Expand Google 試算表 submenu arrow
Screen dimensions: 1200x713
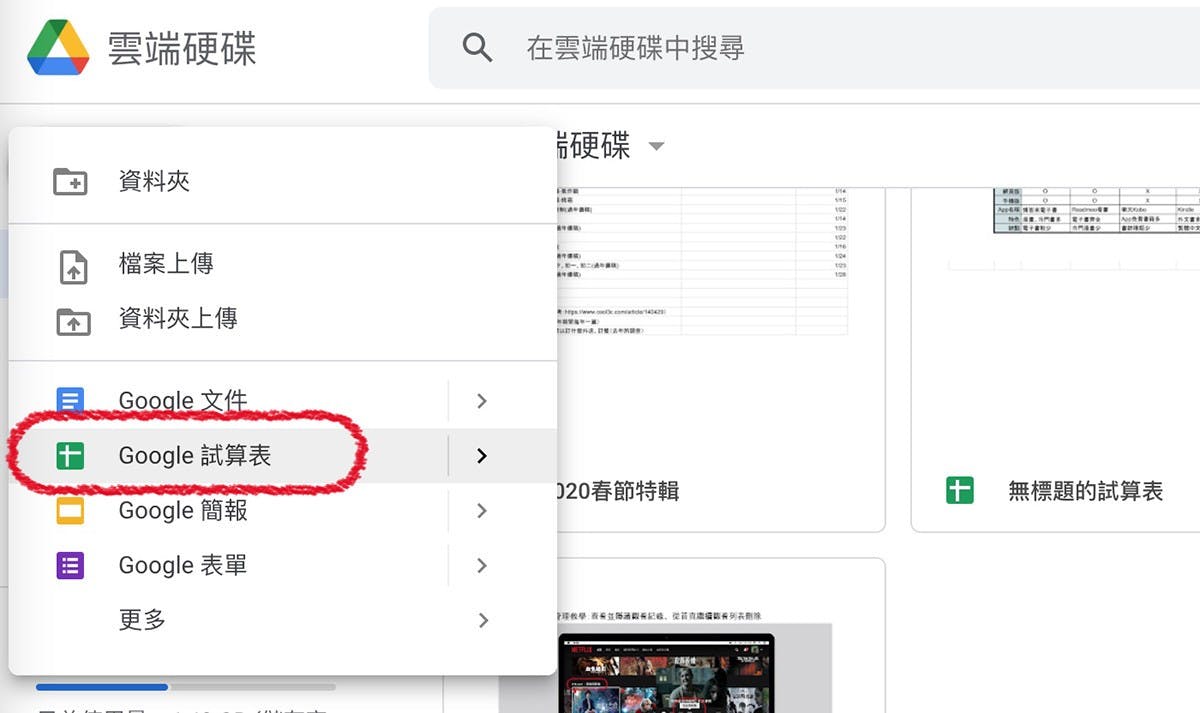click(482, 456)
